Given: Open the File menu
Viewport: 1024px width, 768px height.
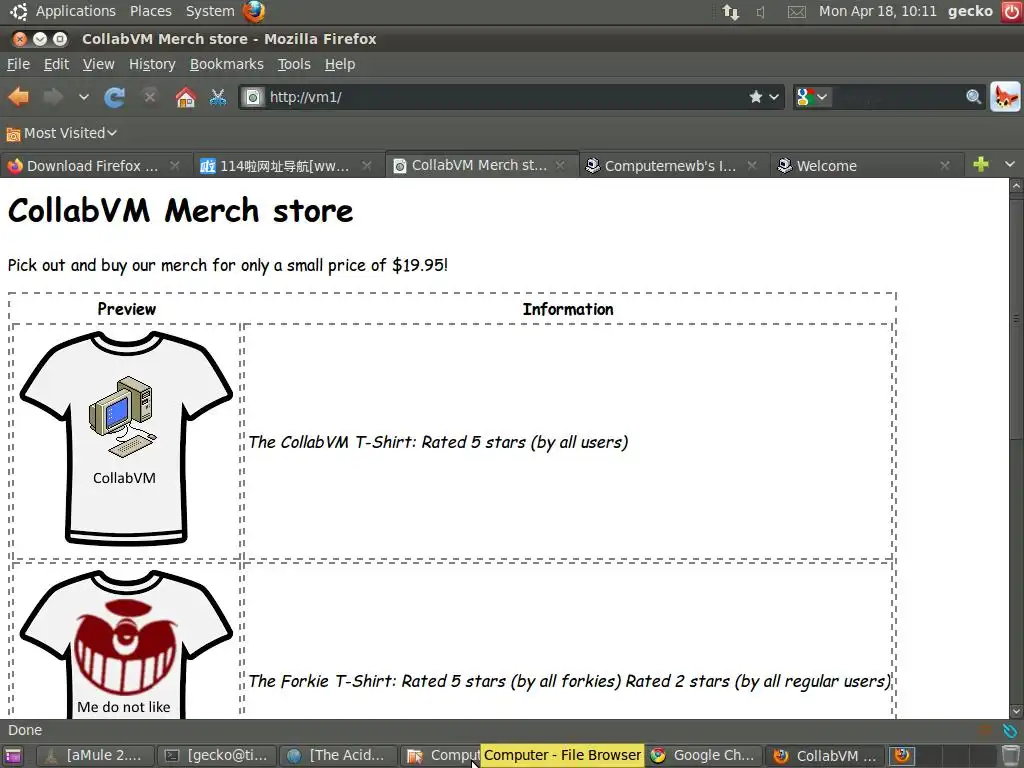Looking at the screenshot, I should 18,64.
